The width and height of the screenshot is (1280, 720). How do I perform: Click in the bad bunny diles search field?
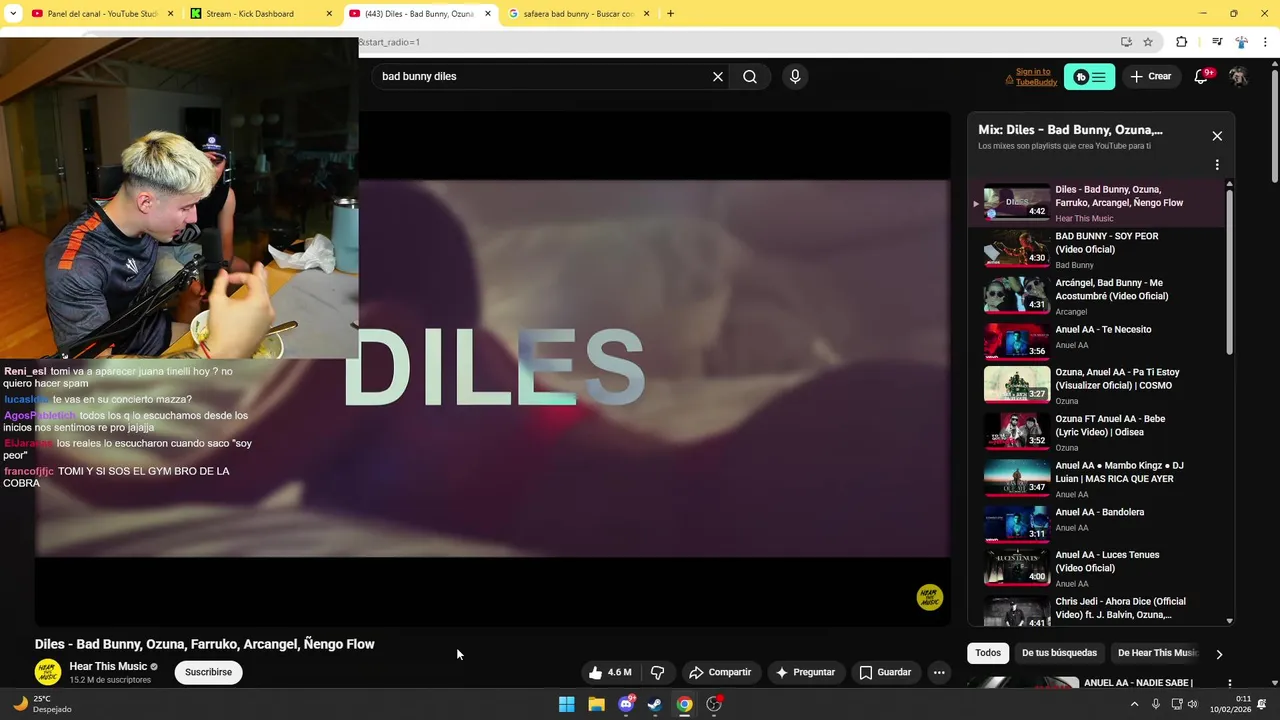point(540,77)
